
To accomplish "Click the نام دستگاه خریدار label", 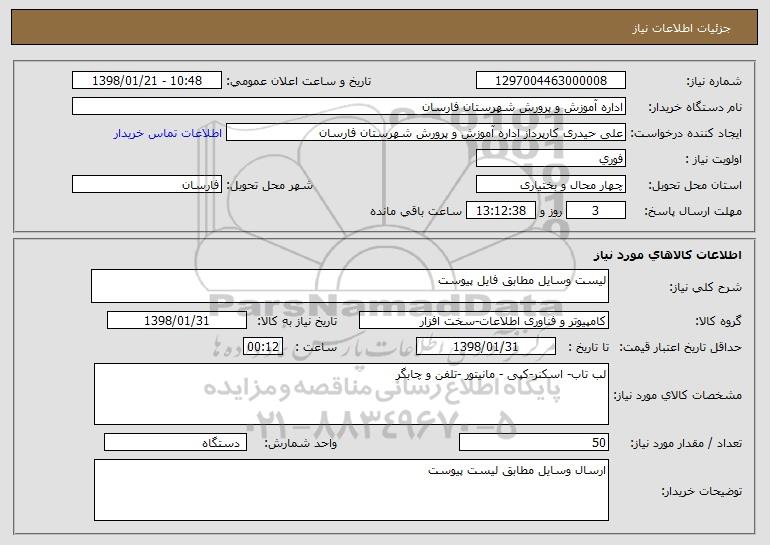I will coord(695,107).
